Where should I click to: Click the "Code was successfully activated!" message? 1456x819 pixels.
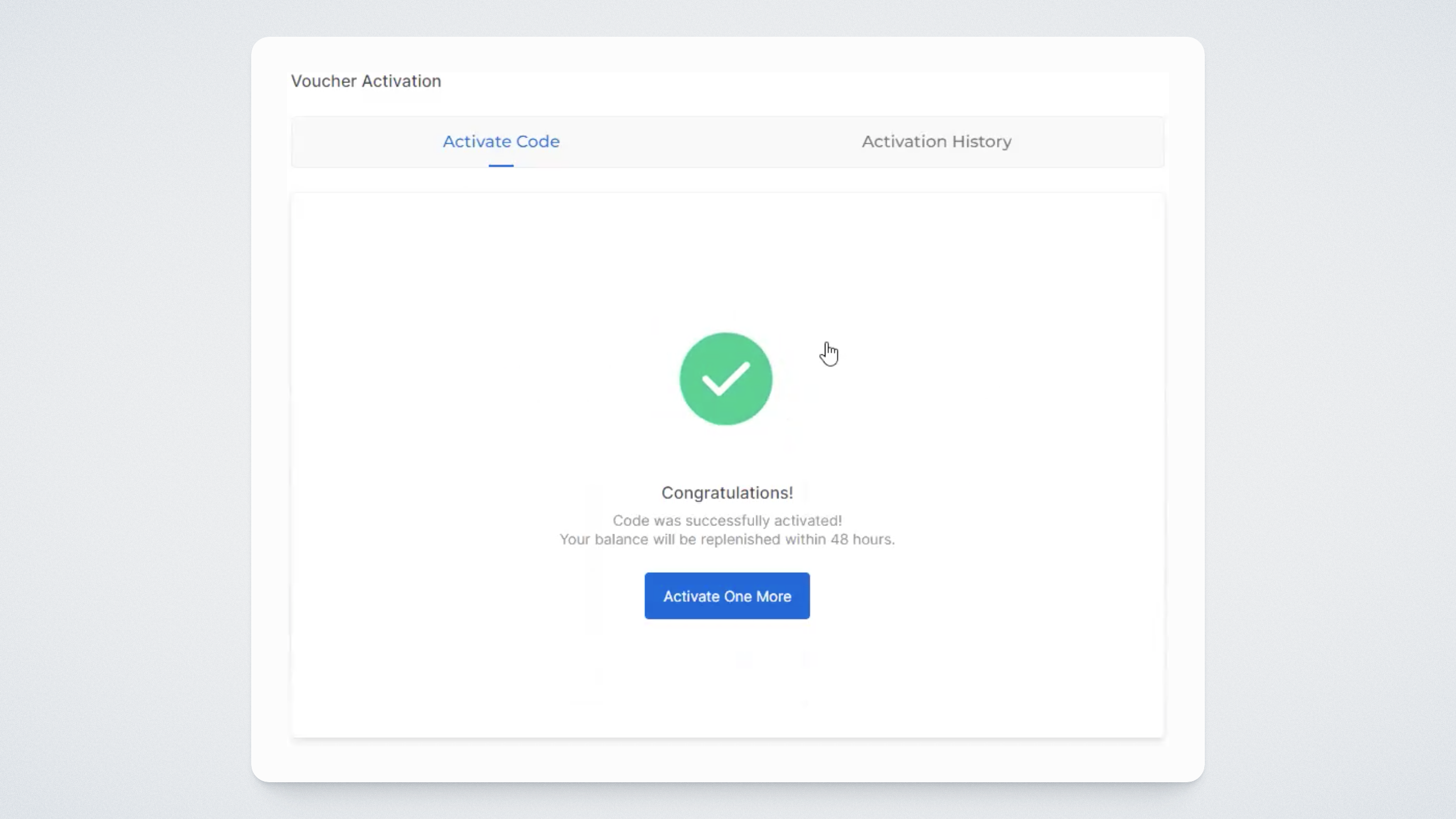click(727, 520)
